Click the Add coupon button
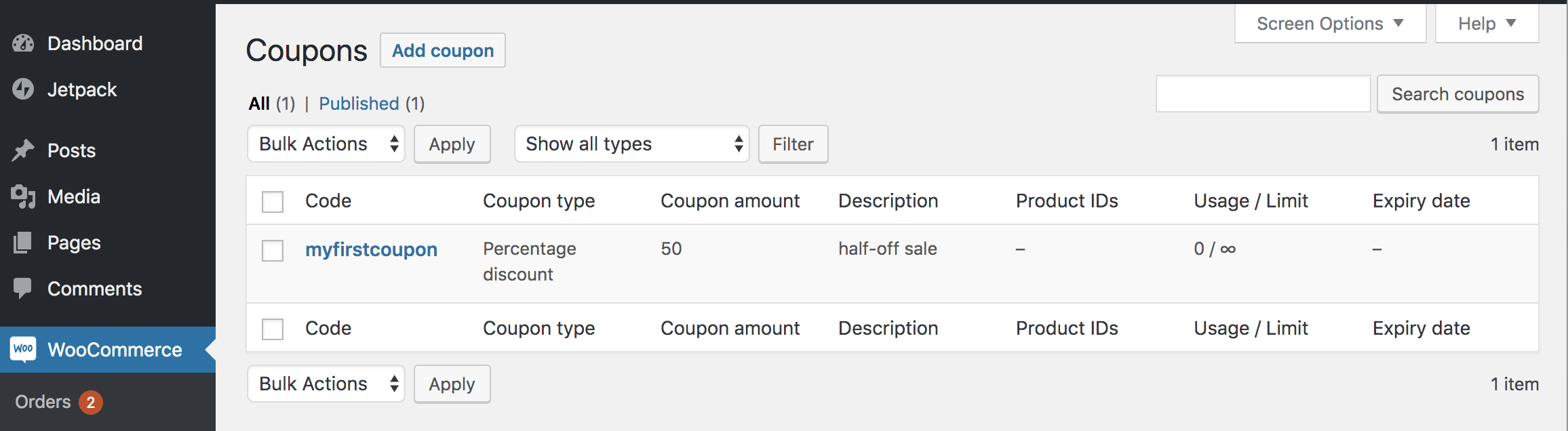The image size is (1568, 431). point(442,51)
